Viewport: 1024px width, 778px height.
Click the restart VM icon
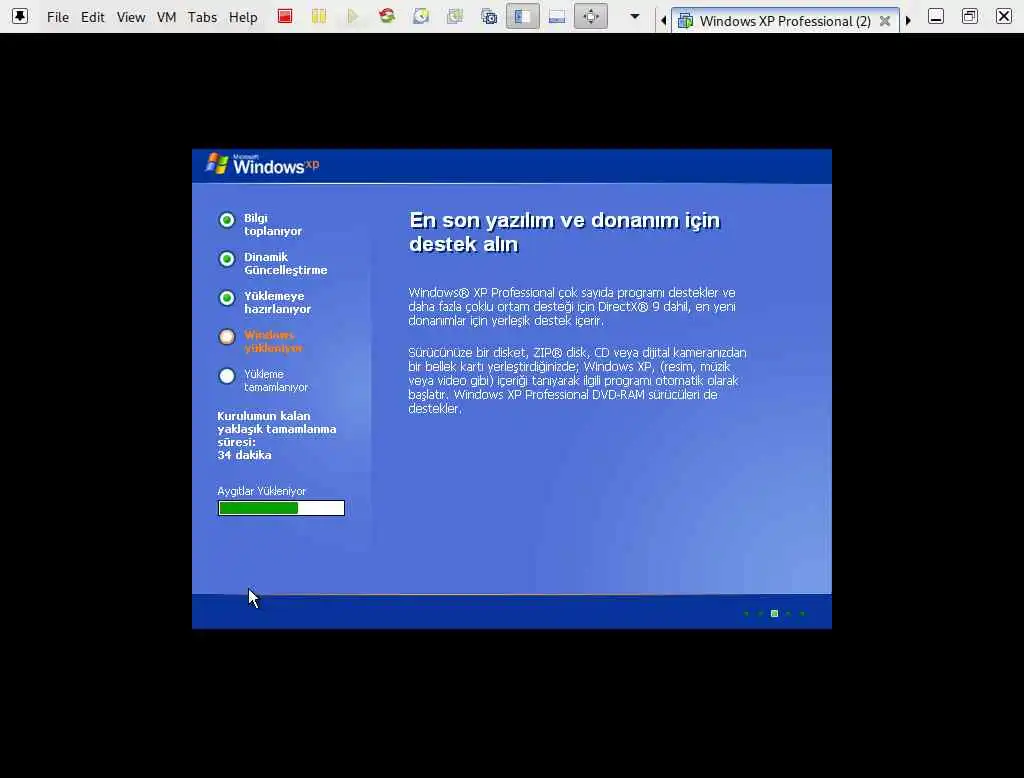(387, 16)
